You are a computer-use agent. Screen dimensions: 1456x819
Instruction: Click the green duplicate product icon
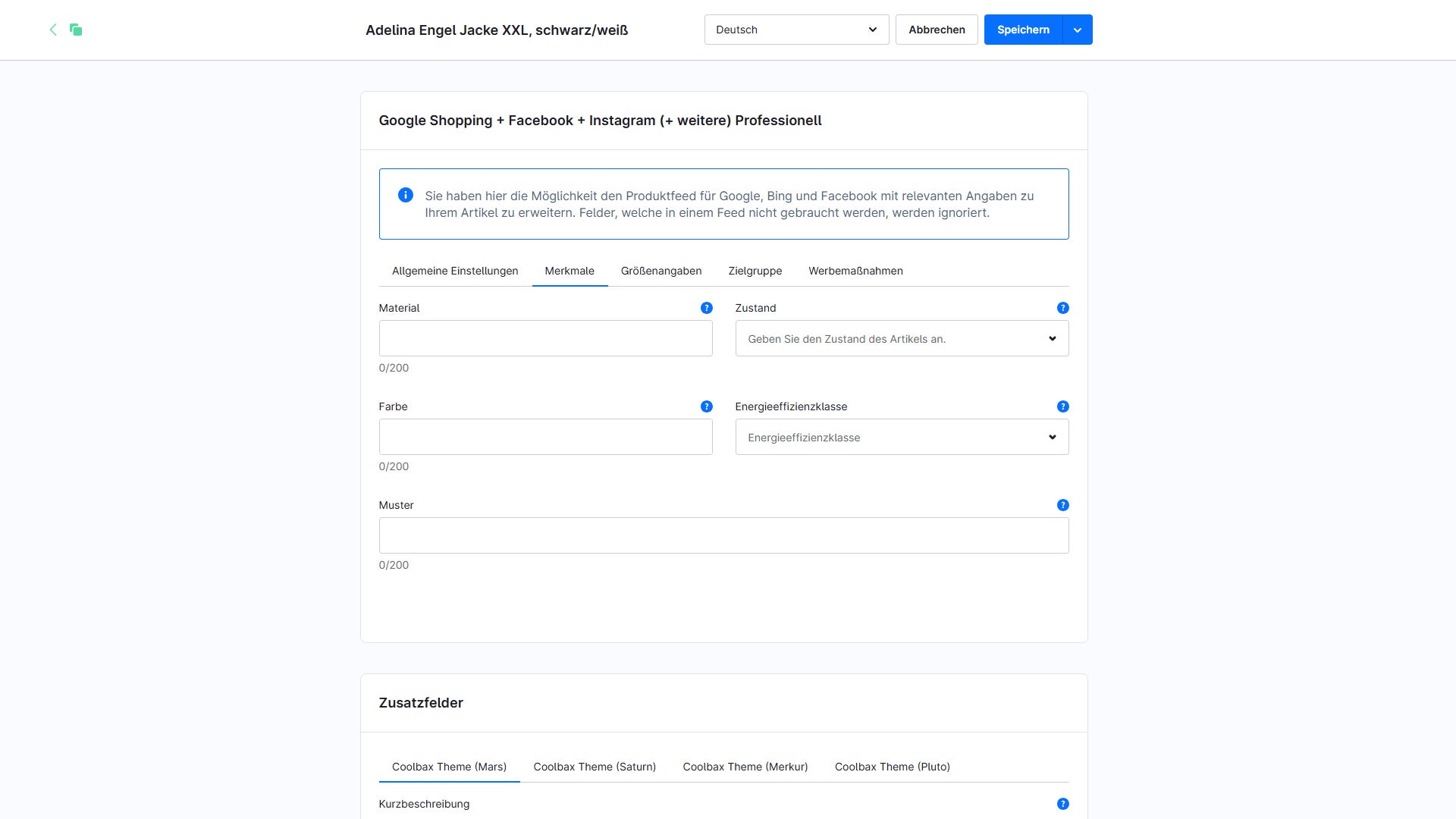(x=76, y=30)
